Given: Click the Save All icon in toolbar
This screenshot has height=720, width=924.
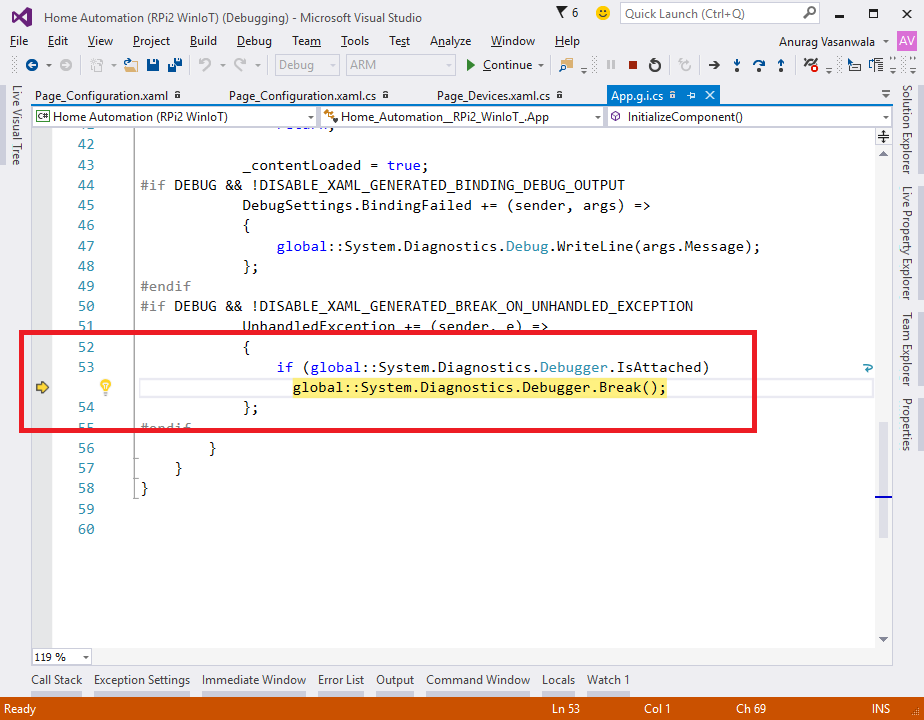Looking at the screenshot, I should pos(175,65).
